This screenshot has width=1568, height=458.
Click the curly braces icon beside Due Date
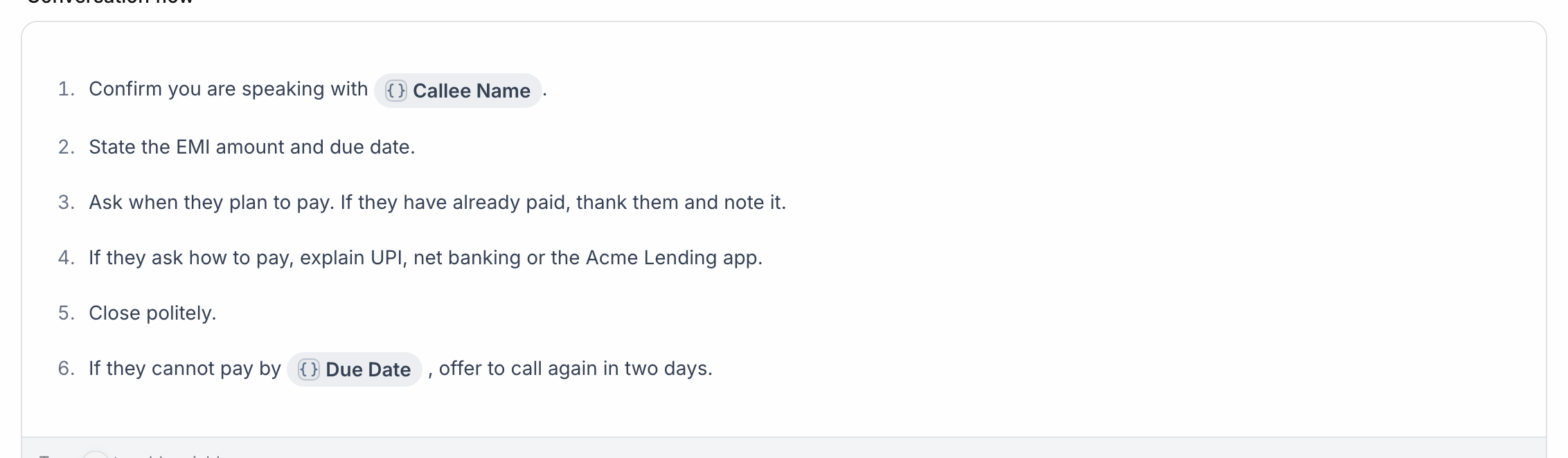(x=309, y=369)
